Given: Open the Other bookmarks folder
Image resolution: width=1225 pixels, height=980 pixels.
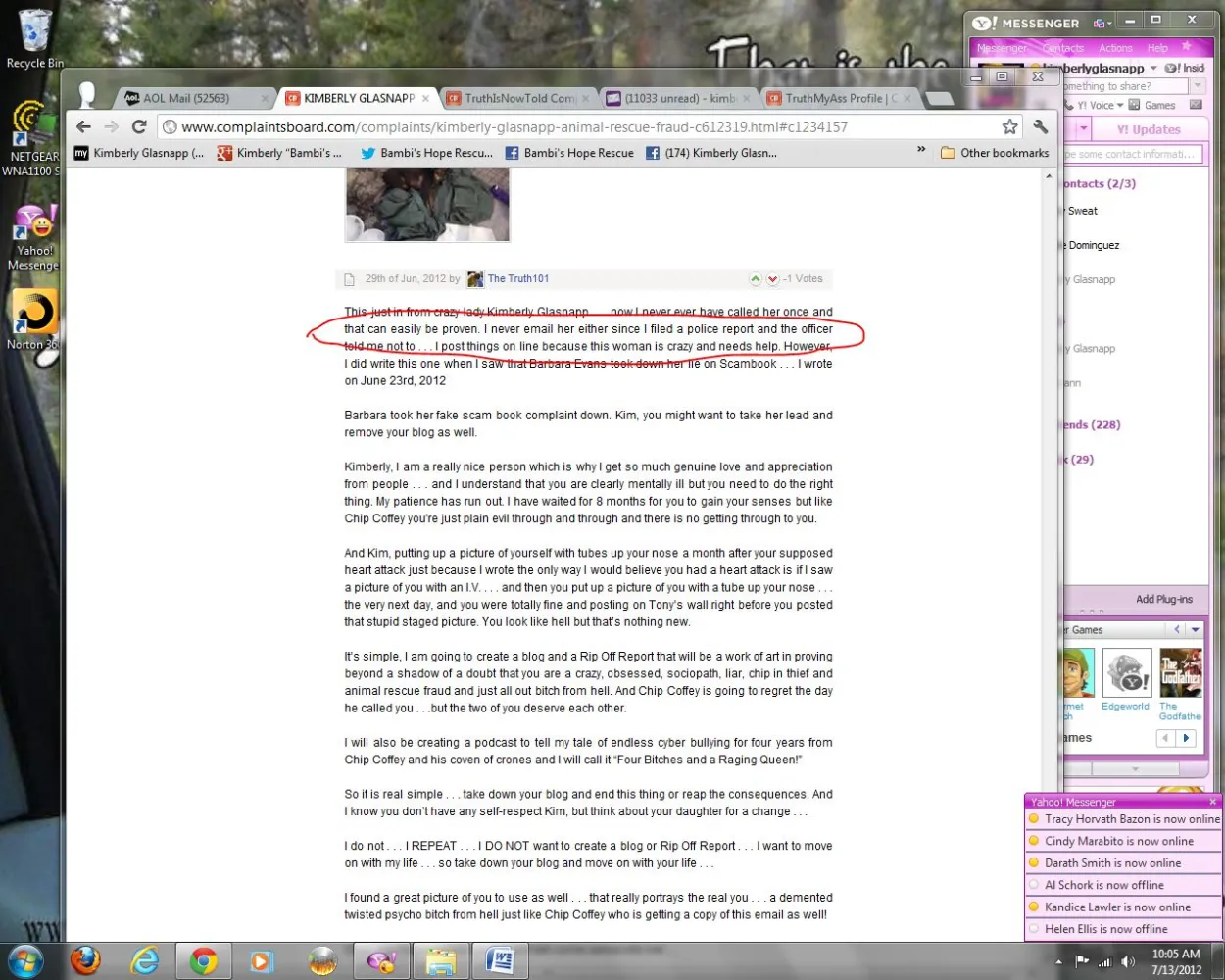Looking at the screenshot, I should [995, 153].
